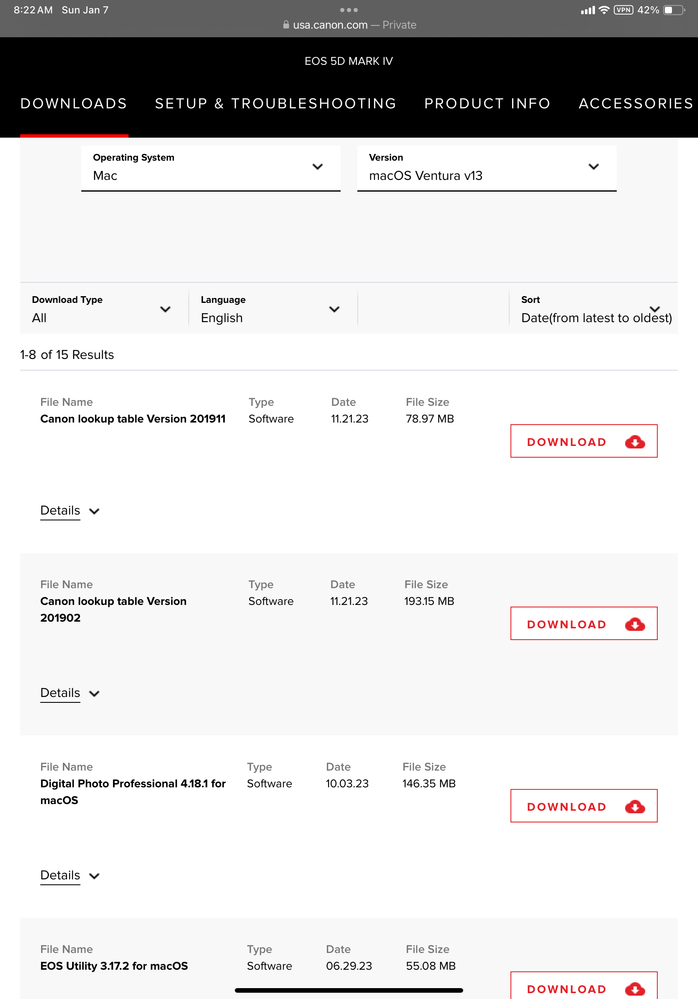Tap the usa.canon.com address bar
The image size is (698, 999).
pos(349,25)
